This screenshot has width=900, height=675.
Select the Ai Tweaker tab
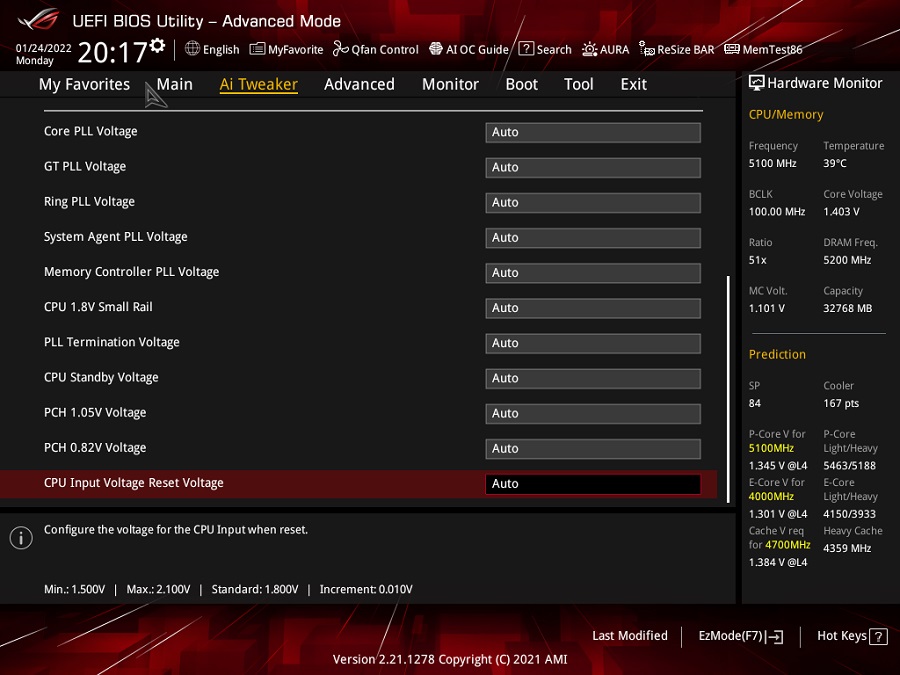pyautogui.click(x=258, y=84)
